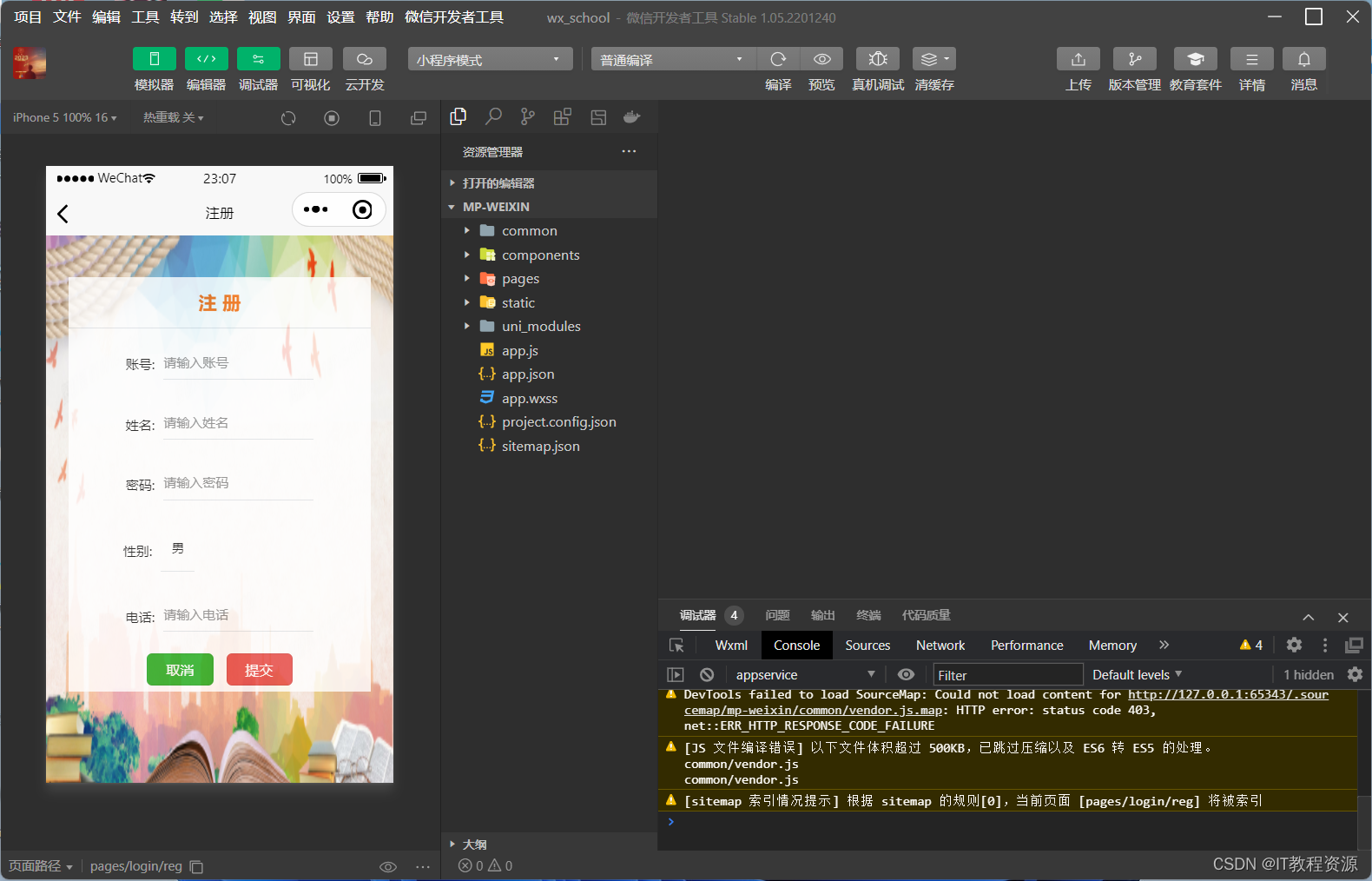Expand the outline section
1372x881 pixels.
pos(549,844)
